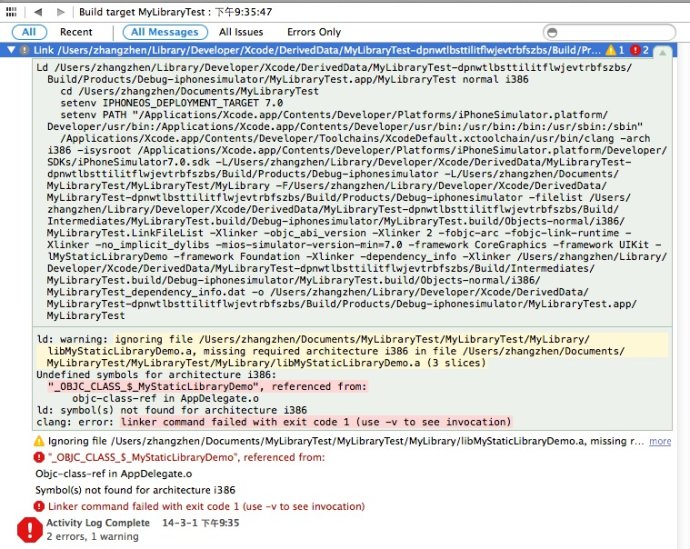690x549 pixels.
Task: Select the All filter pill
Action: 29,32
